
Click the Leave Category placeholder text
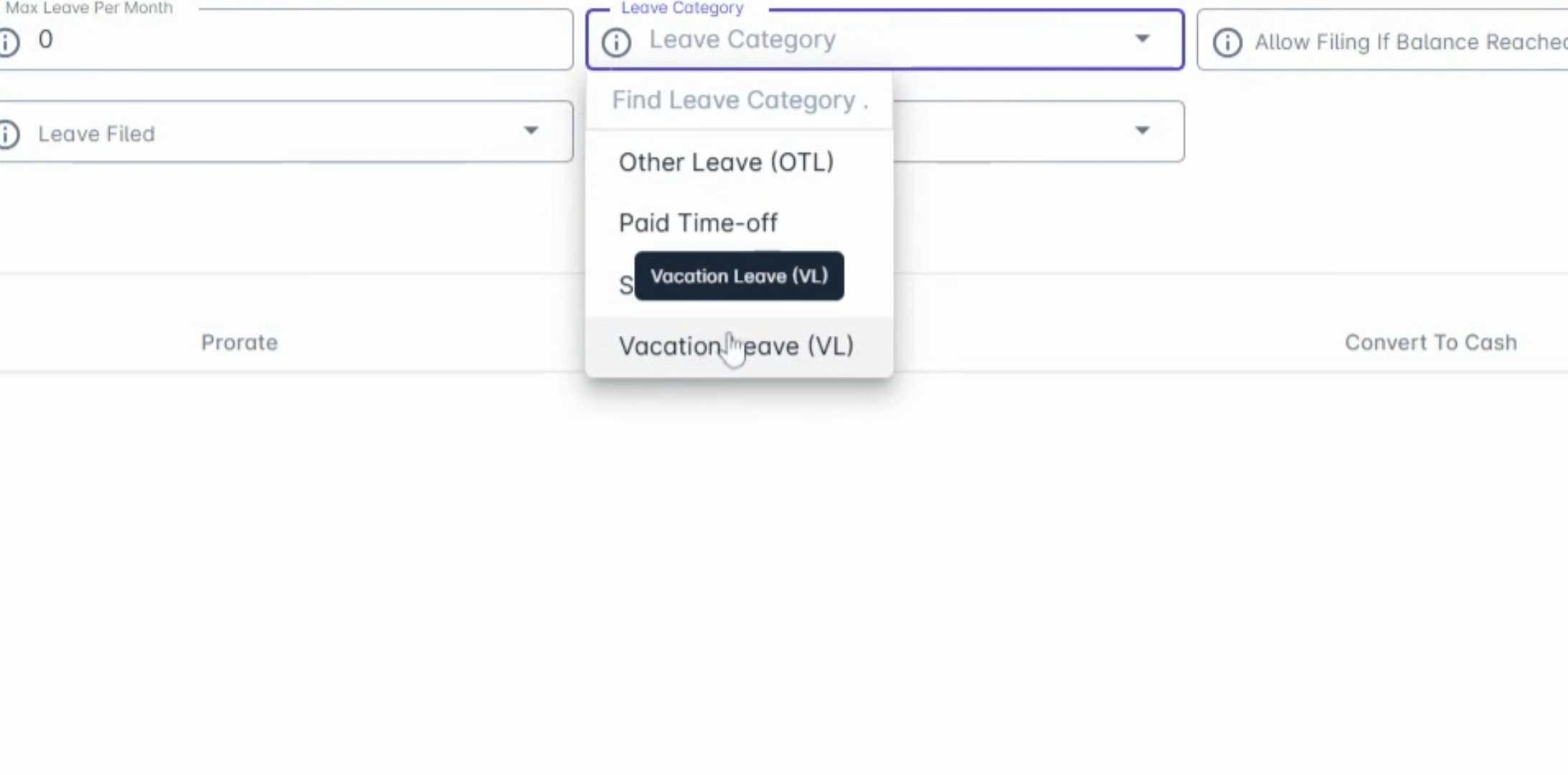(x=742, y=39)
